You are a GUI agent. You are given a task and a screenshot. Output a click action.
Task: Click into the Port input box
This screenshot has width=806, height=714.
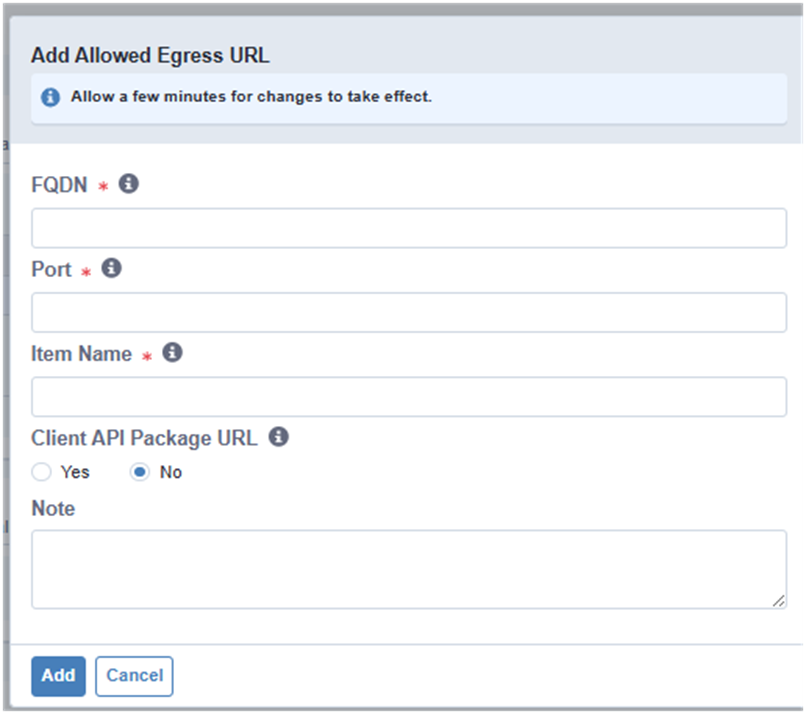click(409, 312)
